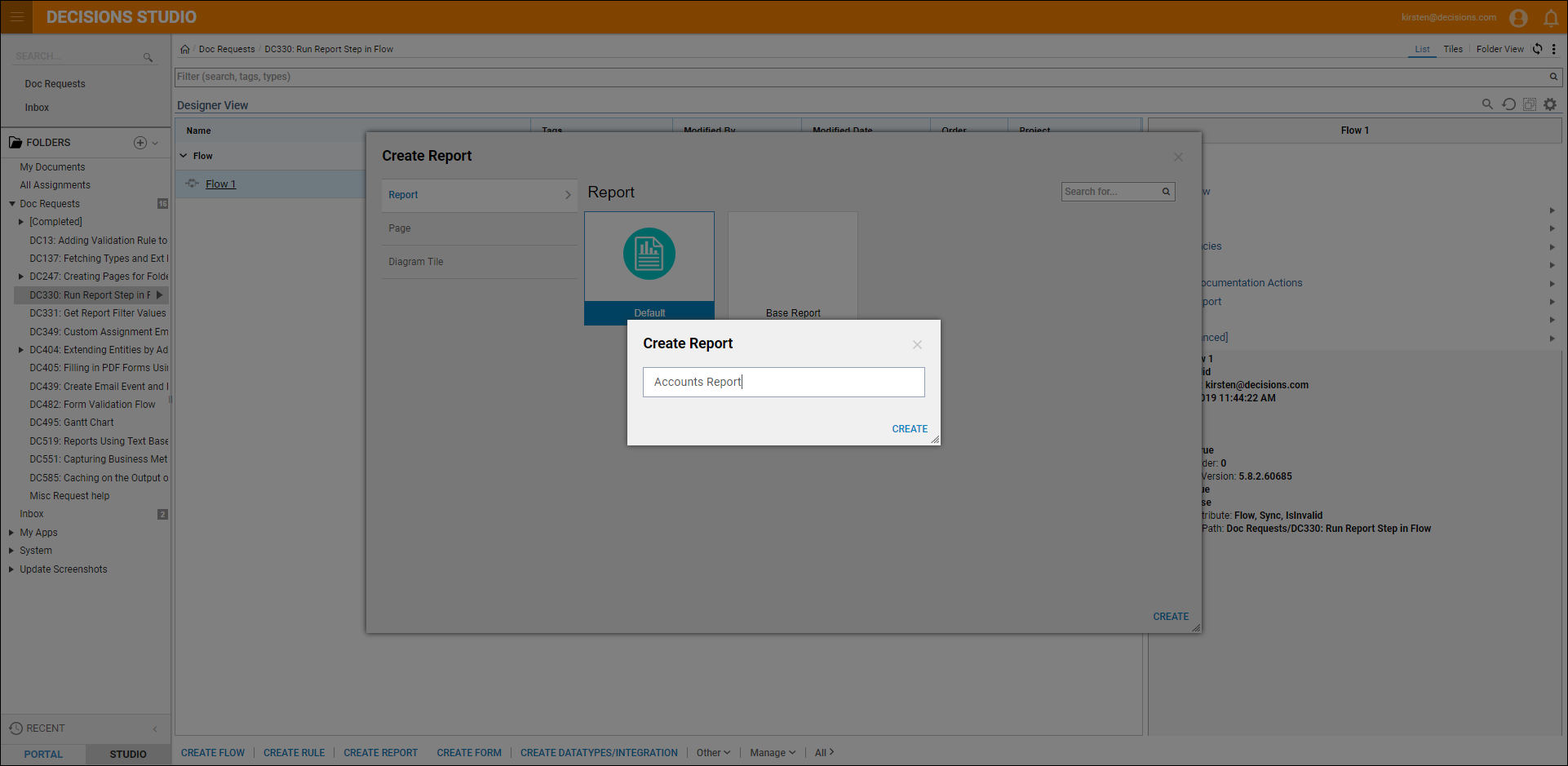Click the add folder plus icon
The height and width of the screenshot is (766, 1568).
140,143
